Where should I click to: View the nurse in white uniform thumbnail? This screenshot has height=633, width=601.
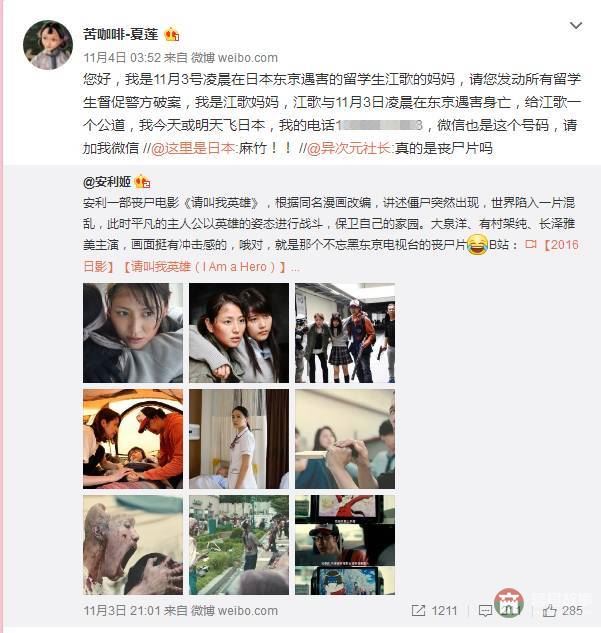pyautogui.click(x=239, y=439)
